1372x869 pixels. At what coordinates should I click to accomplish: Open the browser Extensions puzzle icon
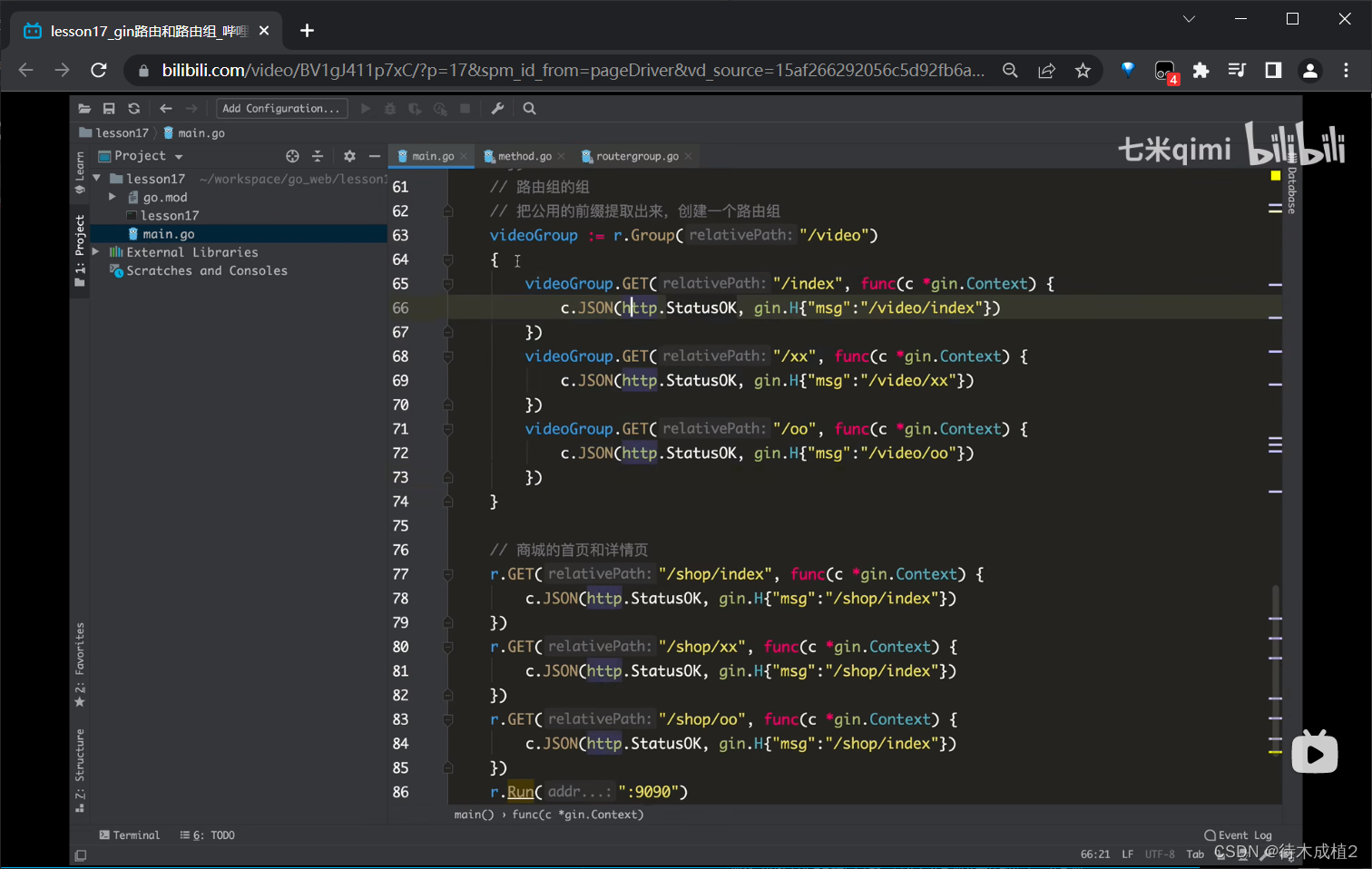coord(1200,71)
